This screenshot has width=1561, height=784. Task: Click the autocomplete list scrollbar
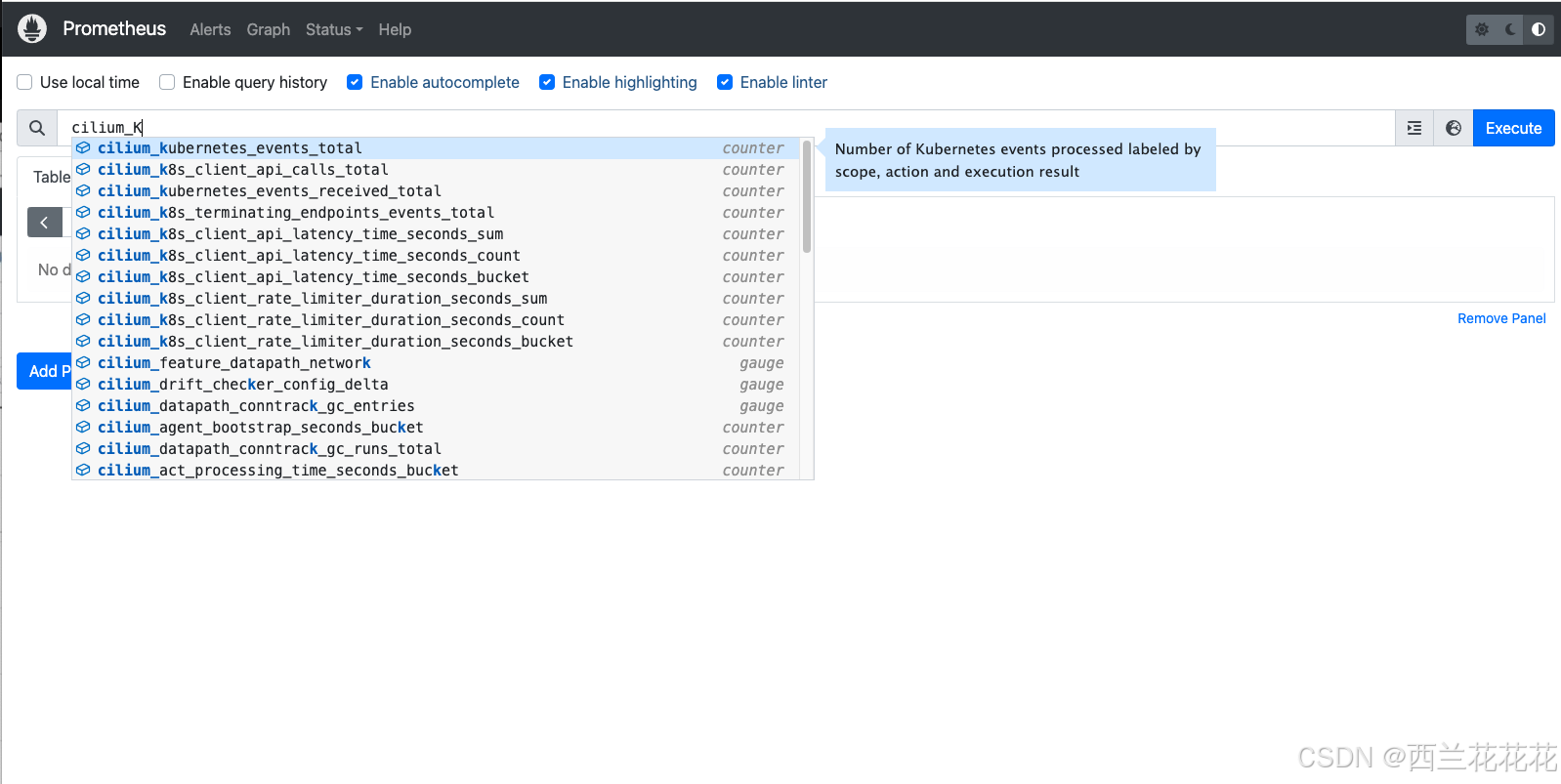(x=807, y=196)
